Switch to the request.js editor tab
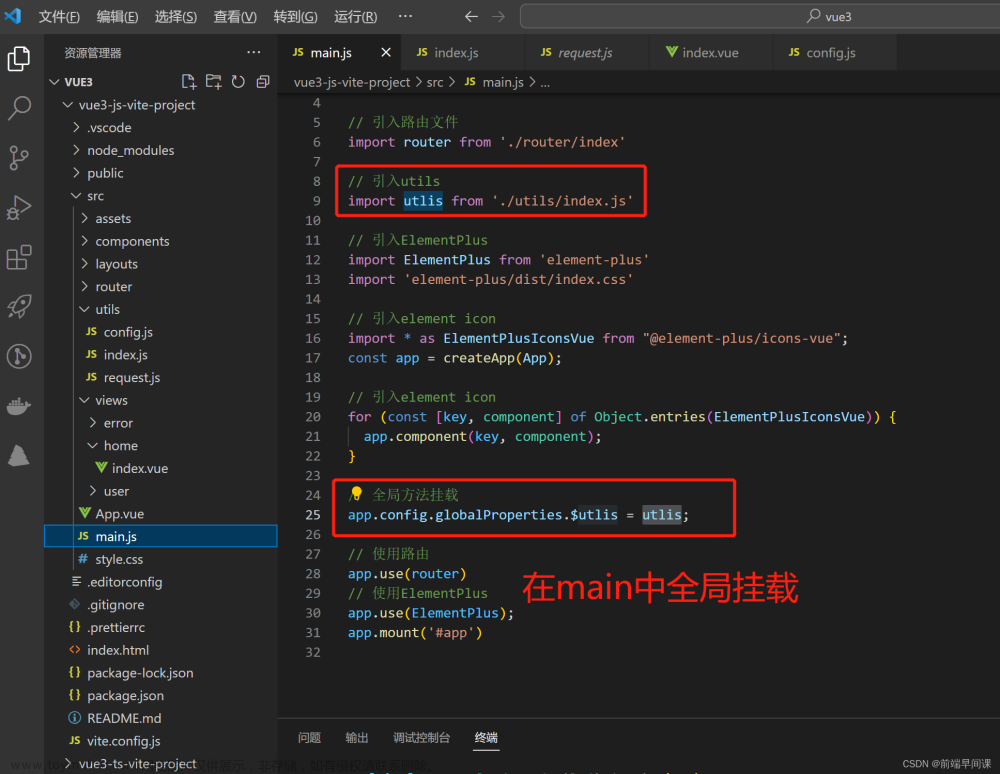 [587, 52]
